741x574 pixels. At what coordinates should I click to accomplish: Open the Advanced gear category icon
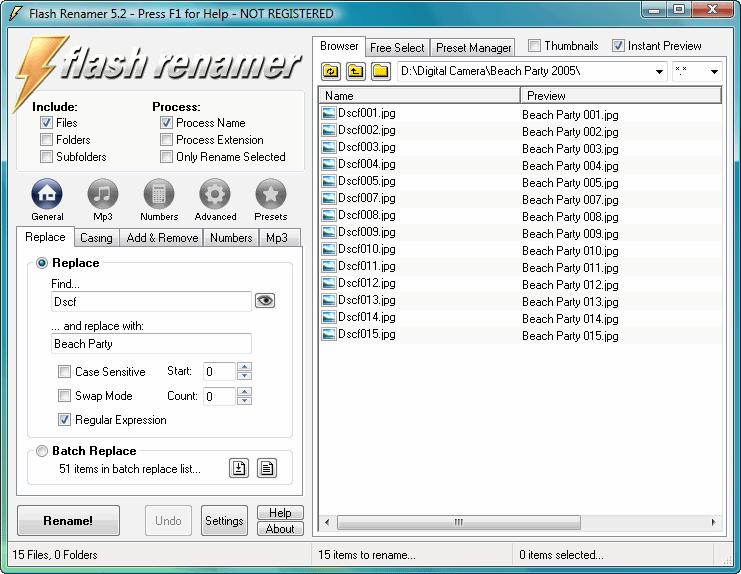tap(215, 194)
